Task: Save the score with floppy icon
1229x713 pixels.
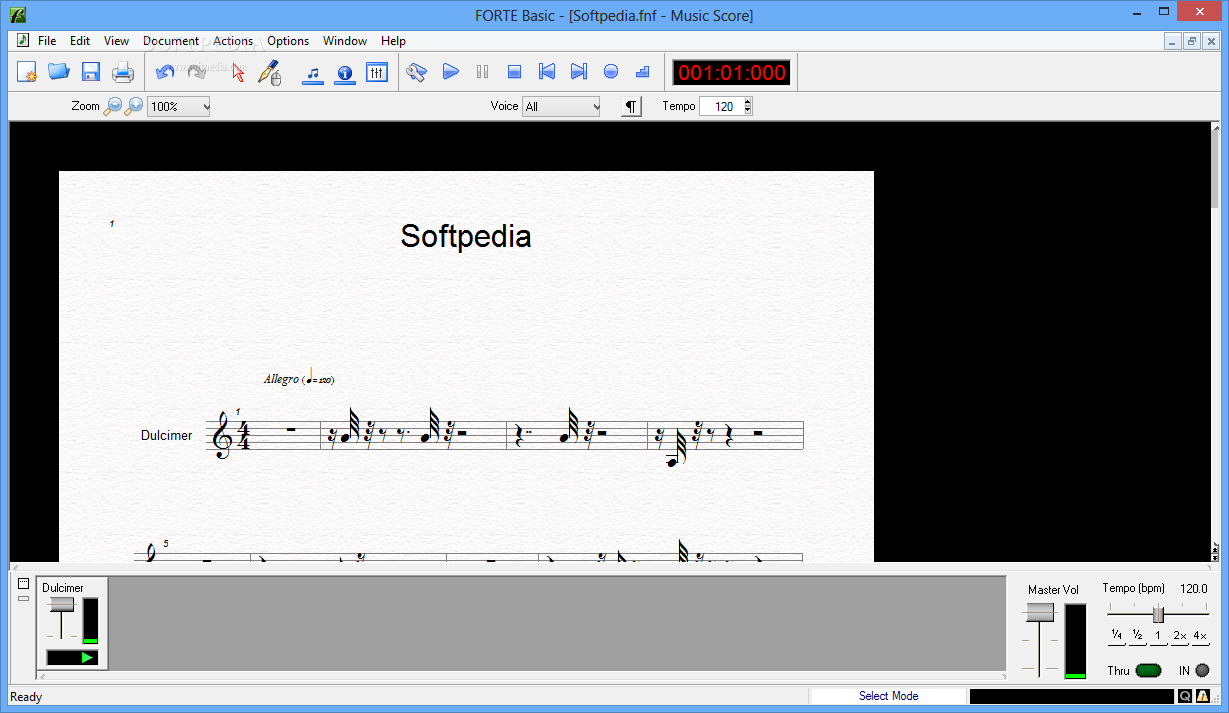Action: [91, 72]
